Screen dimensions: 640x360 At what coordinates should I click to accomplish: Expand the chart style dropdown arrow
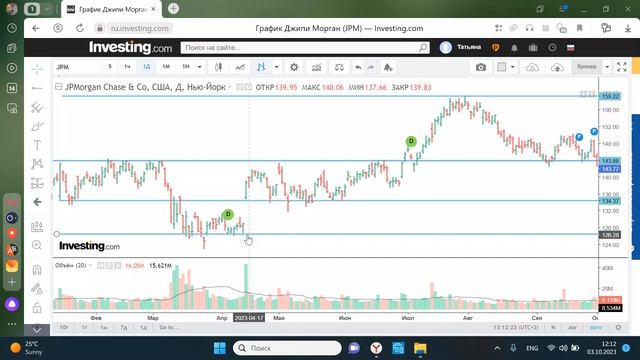pyautogui.click(x=276, y=67)
